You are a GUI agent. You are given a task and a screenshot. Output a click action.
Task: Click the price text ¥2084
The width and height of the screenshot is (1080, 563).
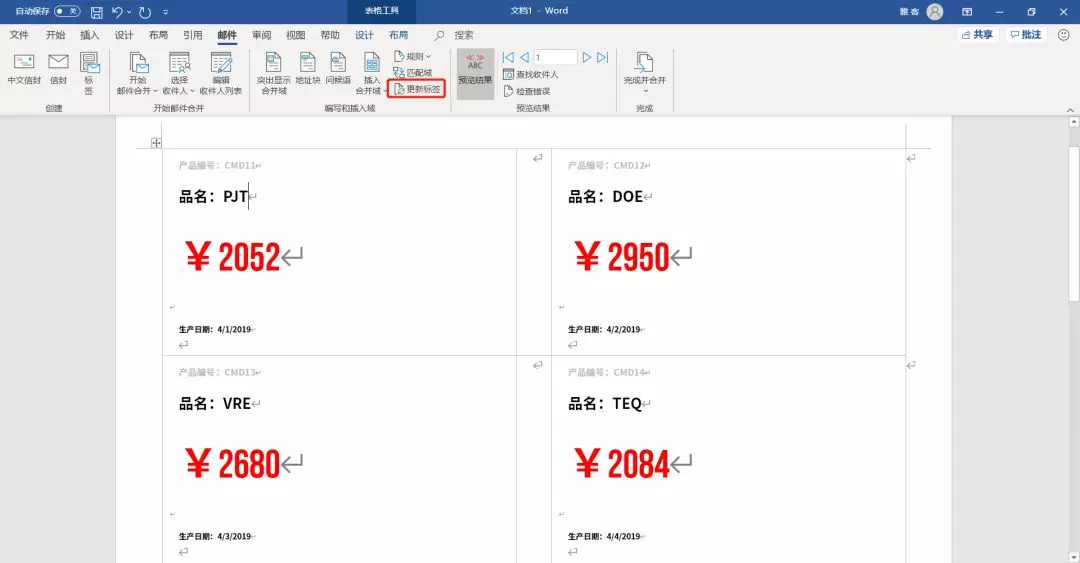622,463
